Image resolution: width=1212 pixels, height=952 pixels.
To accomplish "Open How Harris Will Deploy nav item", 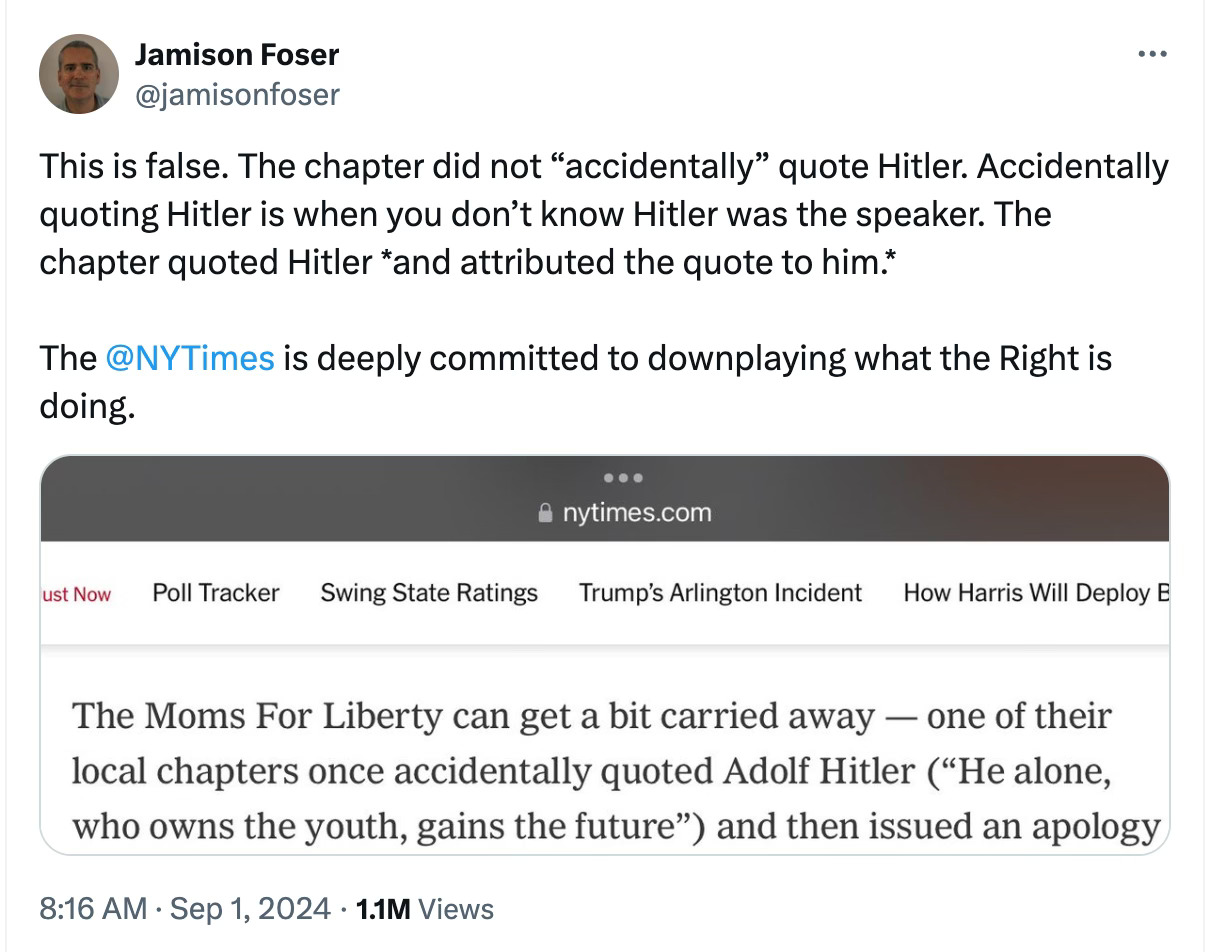I will [1036, 593].
